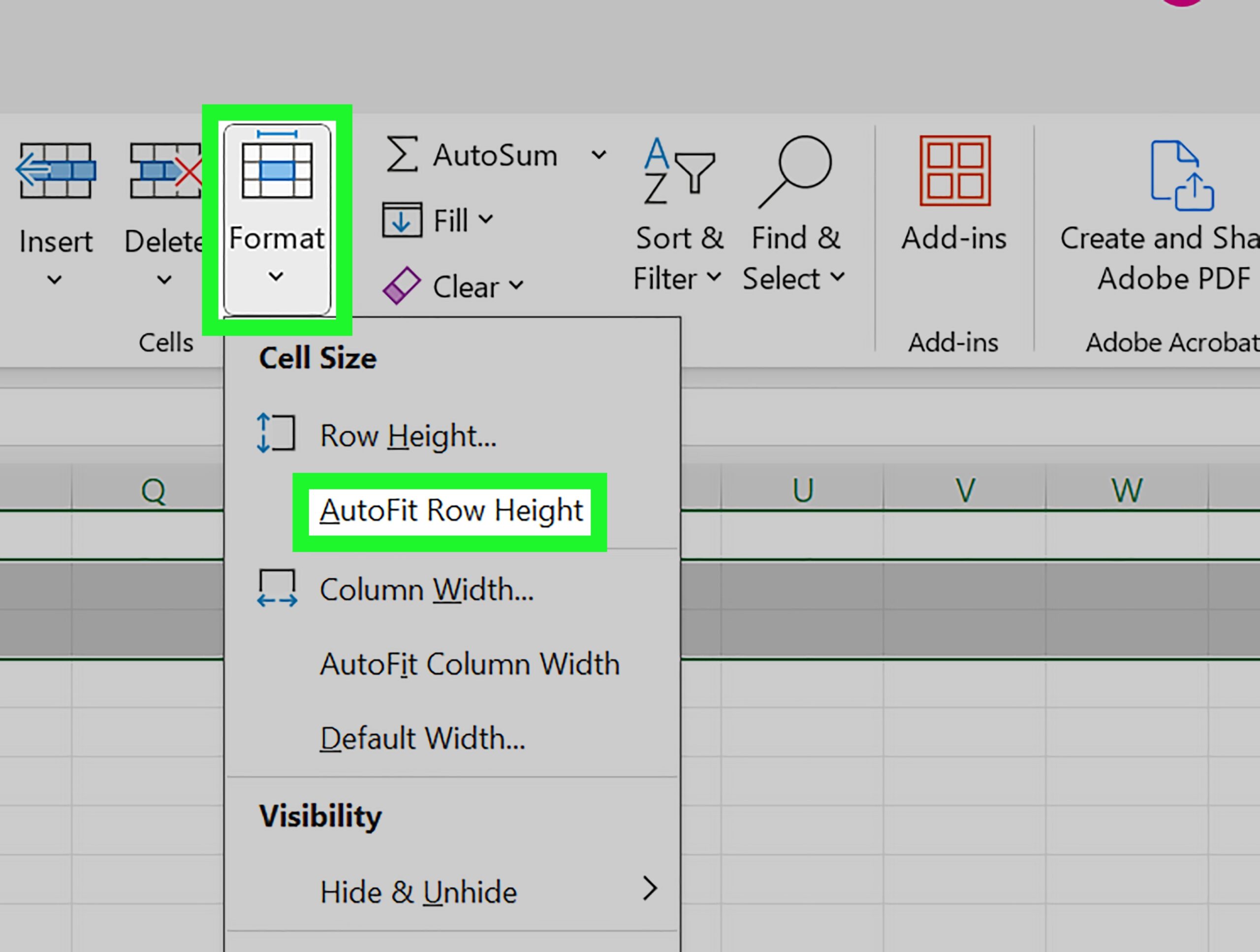The image size is (1260, 952).
Task: Click the Row Height resize icon
Action: pos(276,433)
